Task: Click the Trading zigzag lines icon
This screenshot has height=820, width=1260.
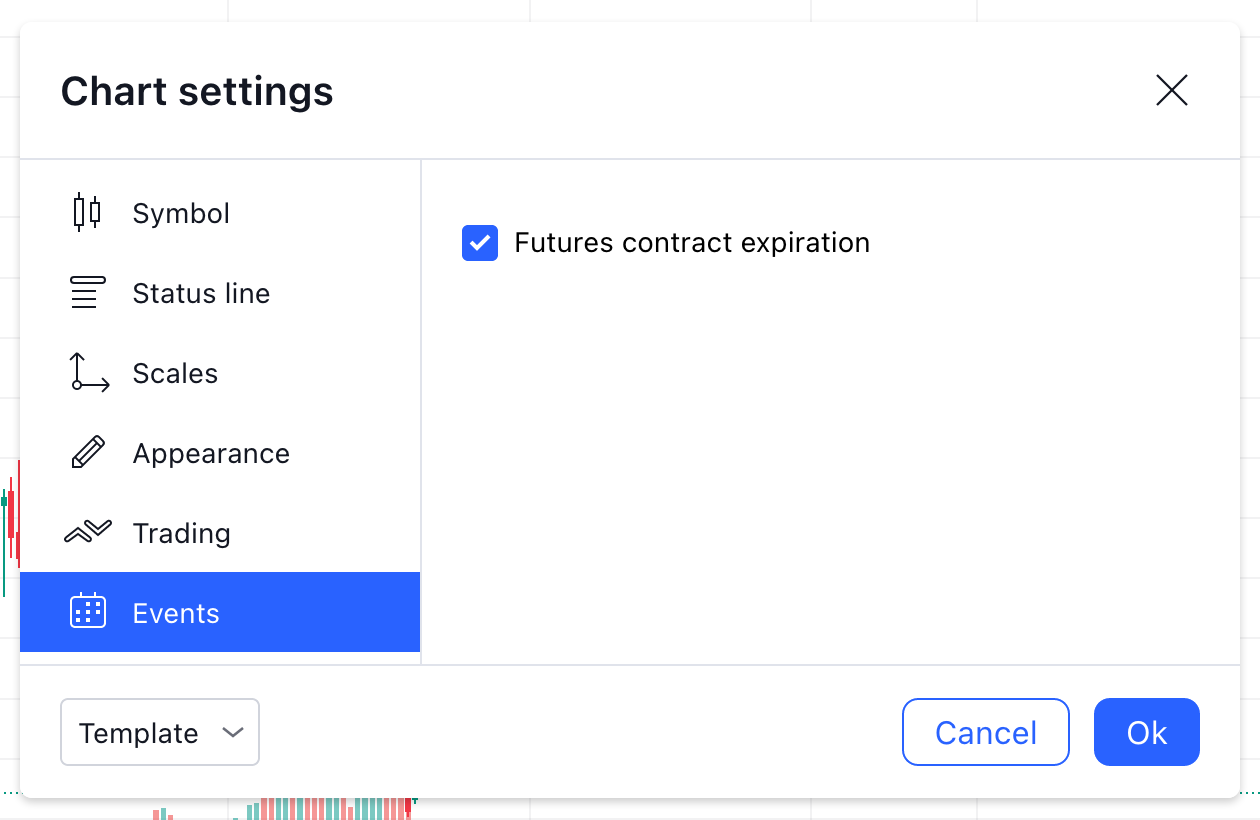Action: (x=88, y=533)
